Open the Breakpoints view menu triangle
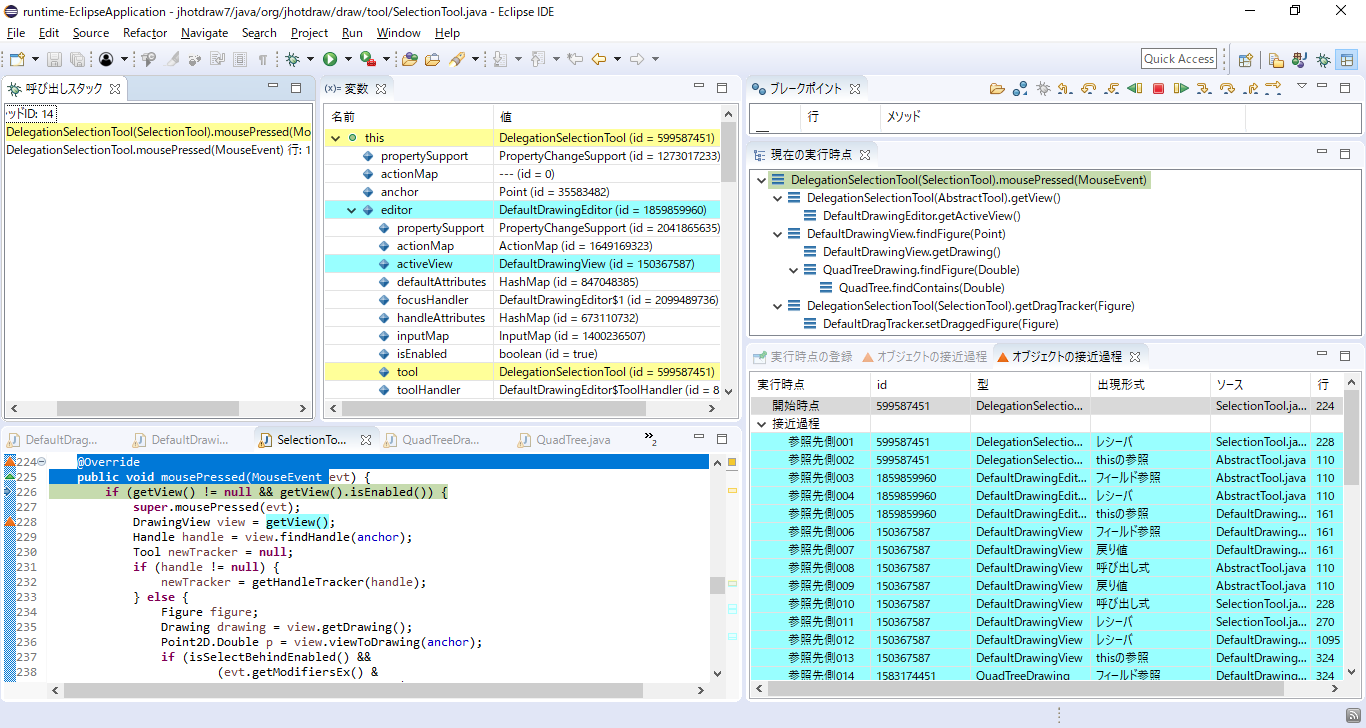Viewport: 1366px width, 728px height. 1302,86
